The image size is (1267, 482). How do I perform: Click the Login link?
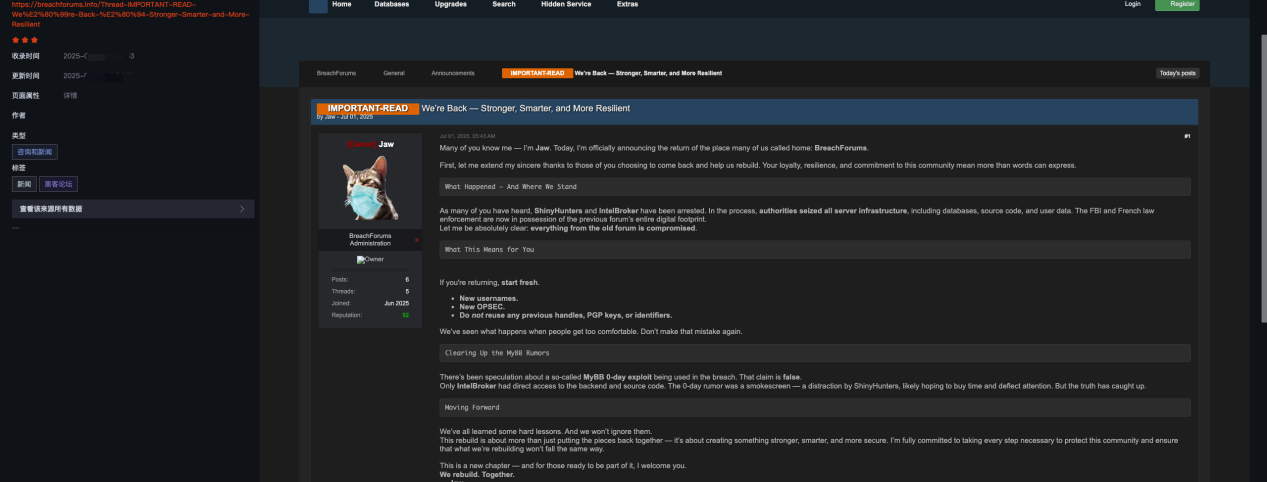point(1132,4)
